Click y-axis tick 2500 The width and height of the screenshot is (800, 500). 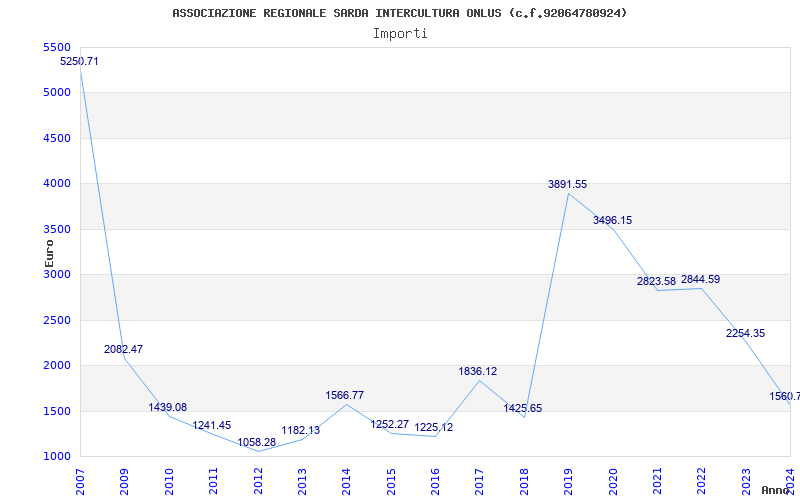tap(57, 320)
